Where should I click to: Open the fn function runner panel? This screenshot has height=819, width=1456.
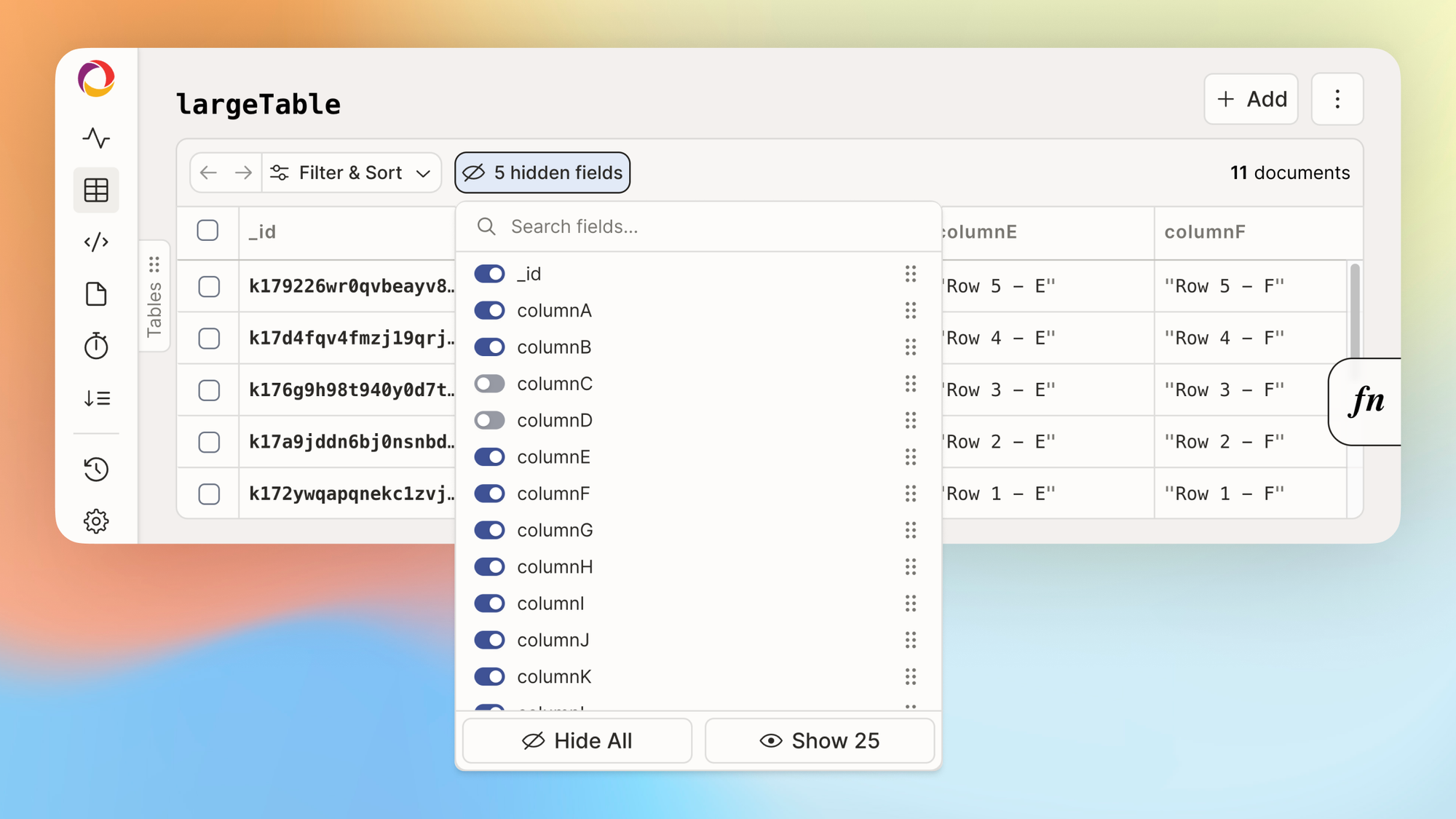[x=1366, y=401]
